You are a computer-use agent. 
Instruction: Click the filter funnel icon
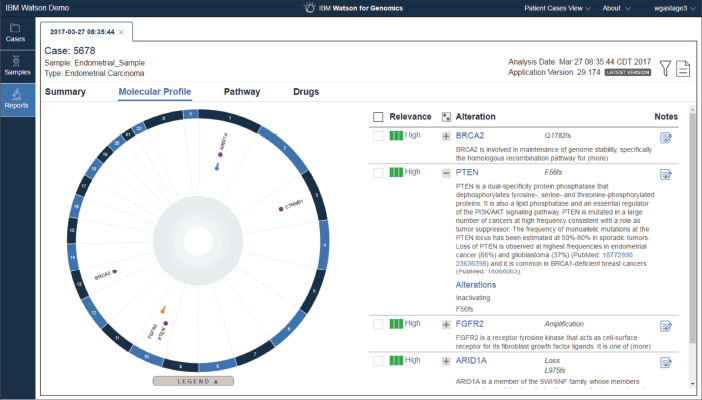pos(665,68)
